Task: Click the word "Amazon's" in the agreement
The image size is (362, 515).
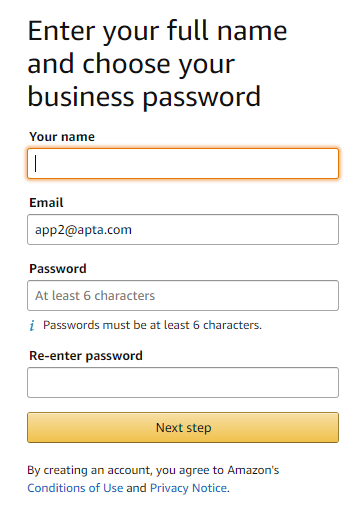Action: (253, 470)
